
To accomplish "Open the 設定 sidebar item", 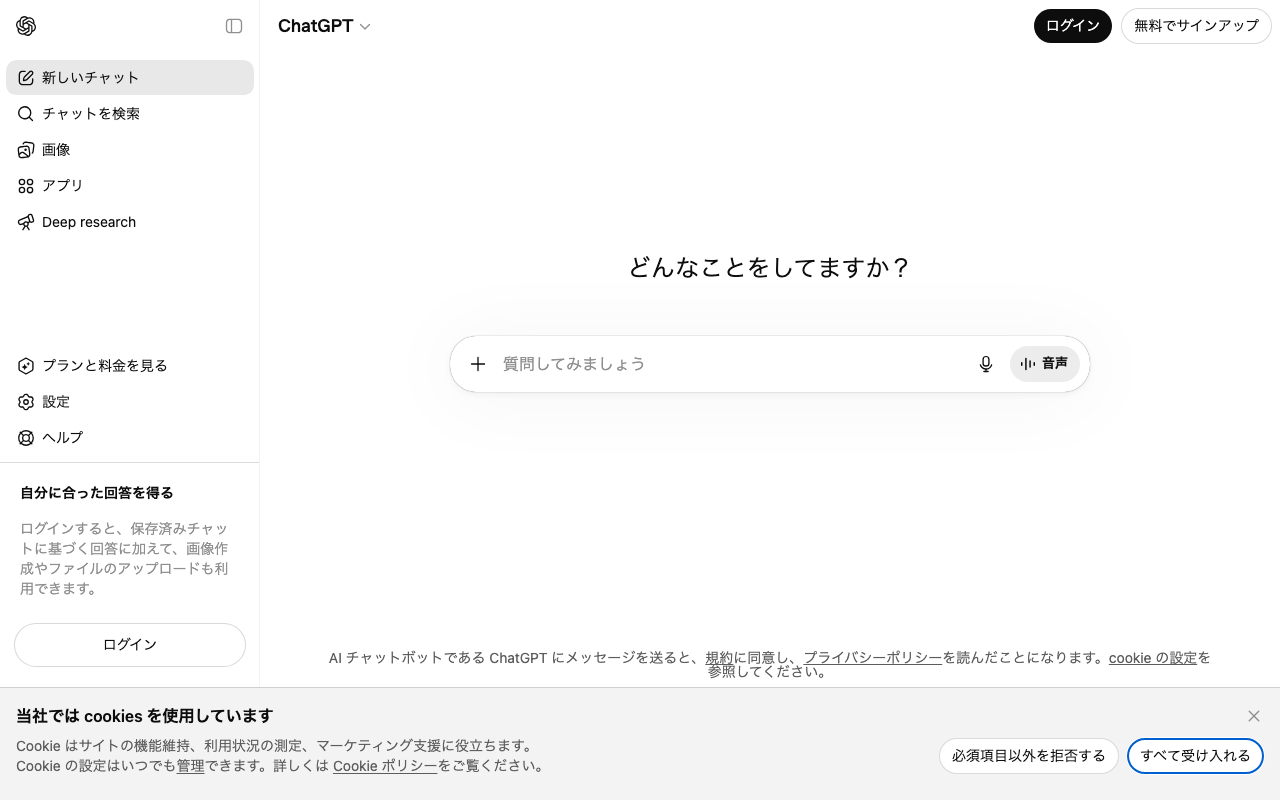I will [x=130, y=402].
